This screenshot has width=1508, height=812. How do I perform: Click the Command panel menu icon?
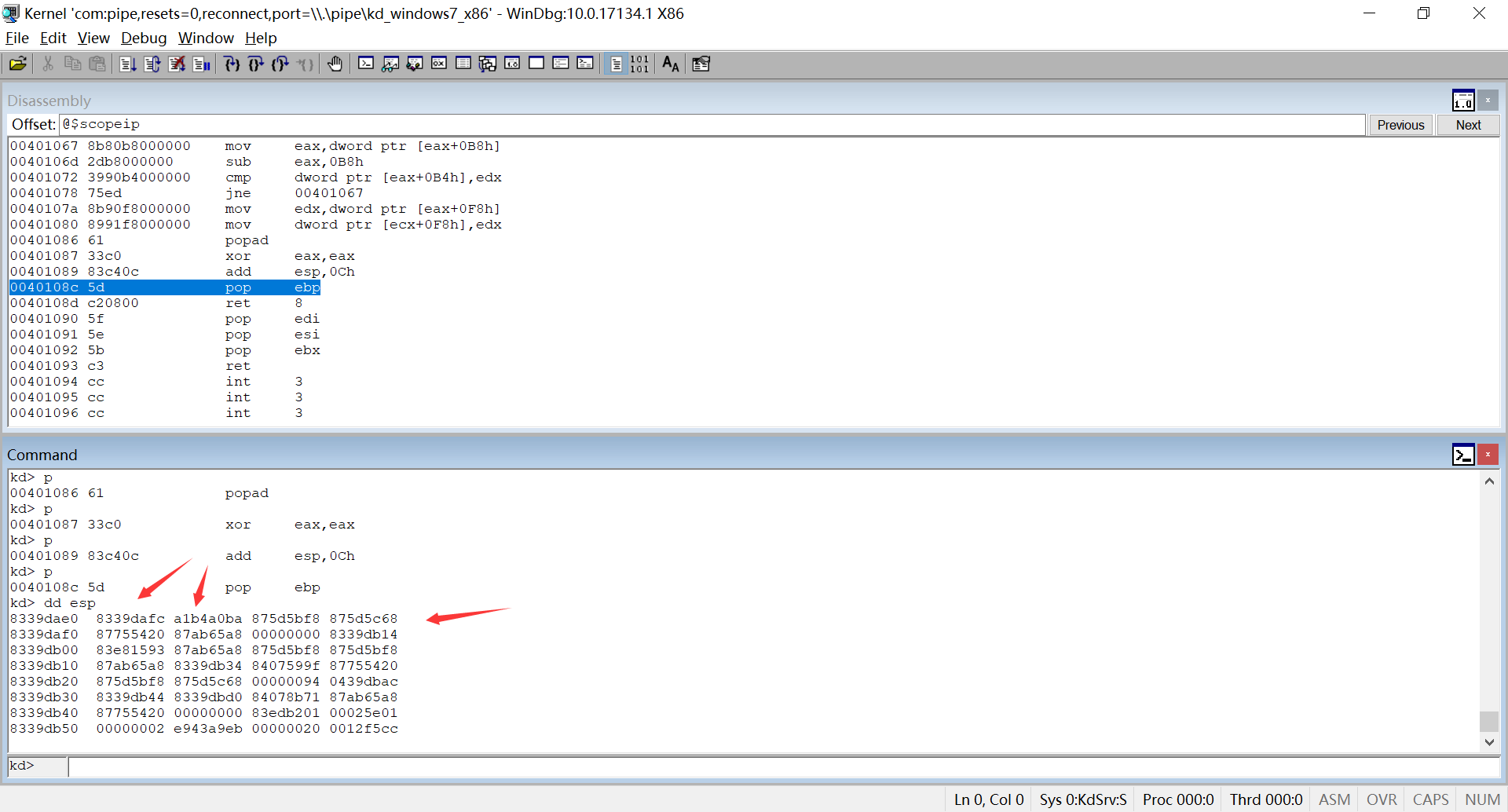[x=1463, y=455]
